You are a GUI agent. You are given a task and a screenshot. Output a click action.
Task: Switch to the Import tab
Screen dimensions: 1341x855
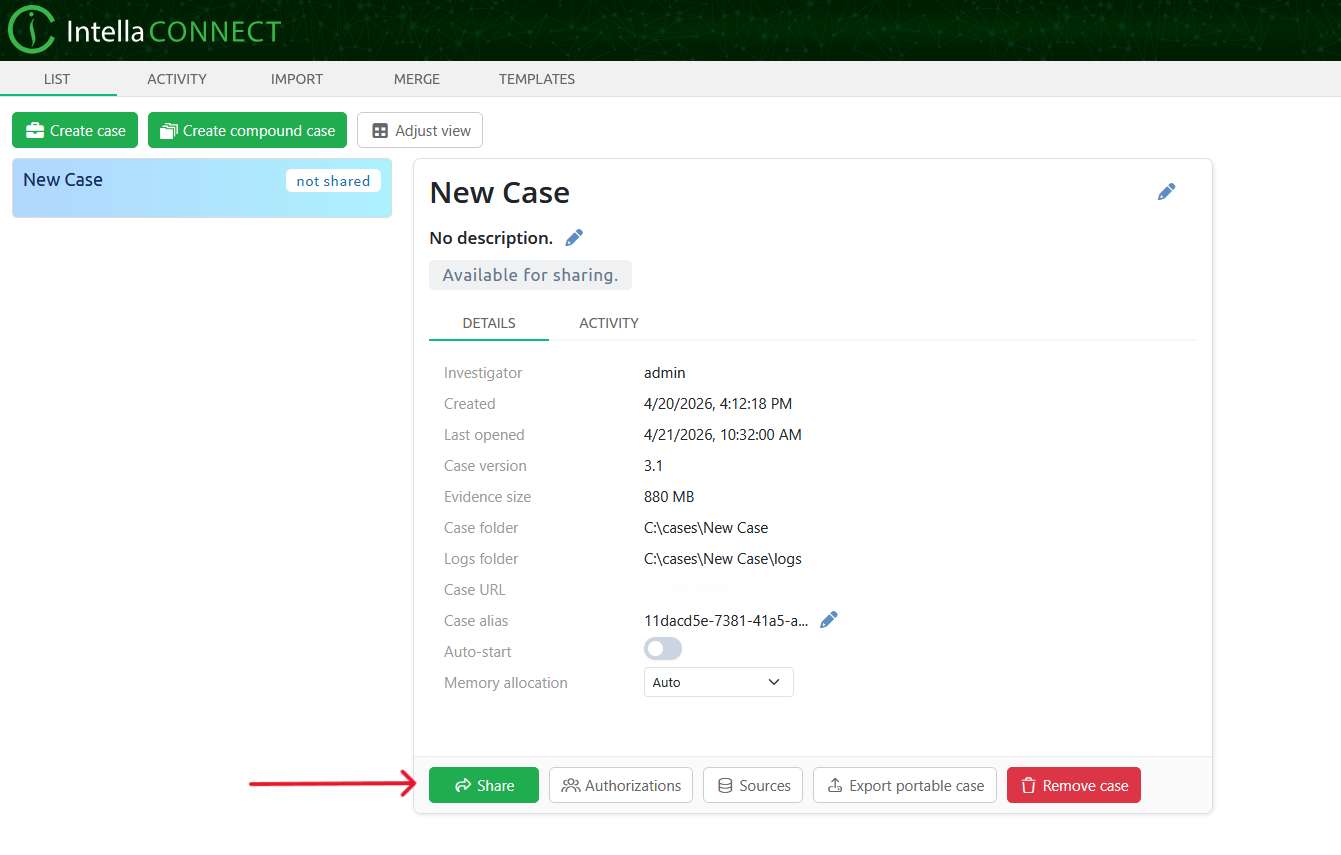point(297,79)
